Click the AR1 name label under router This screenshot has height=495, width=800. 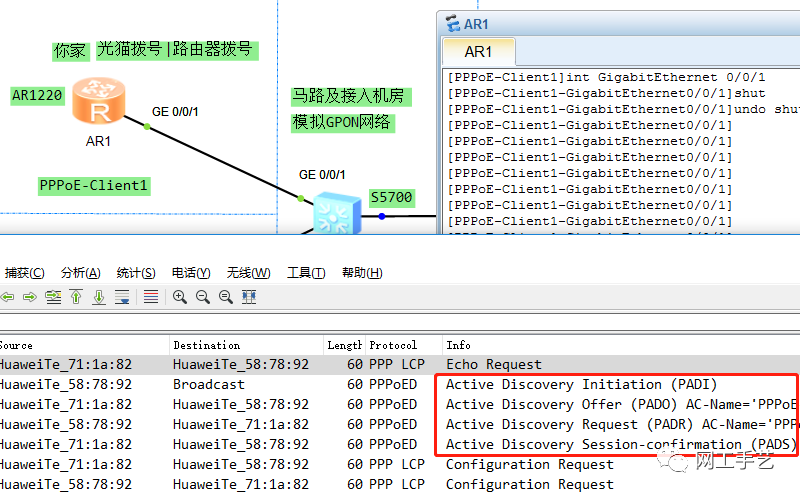pos(98,141)
